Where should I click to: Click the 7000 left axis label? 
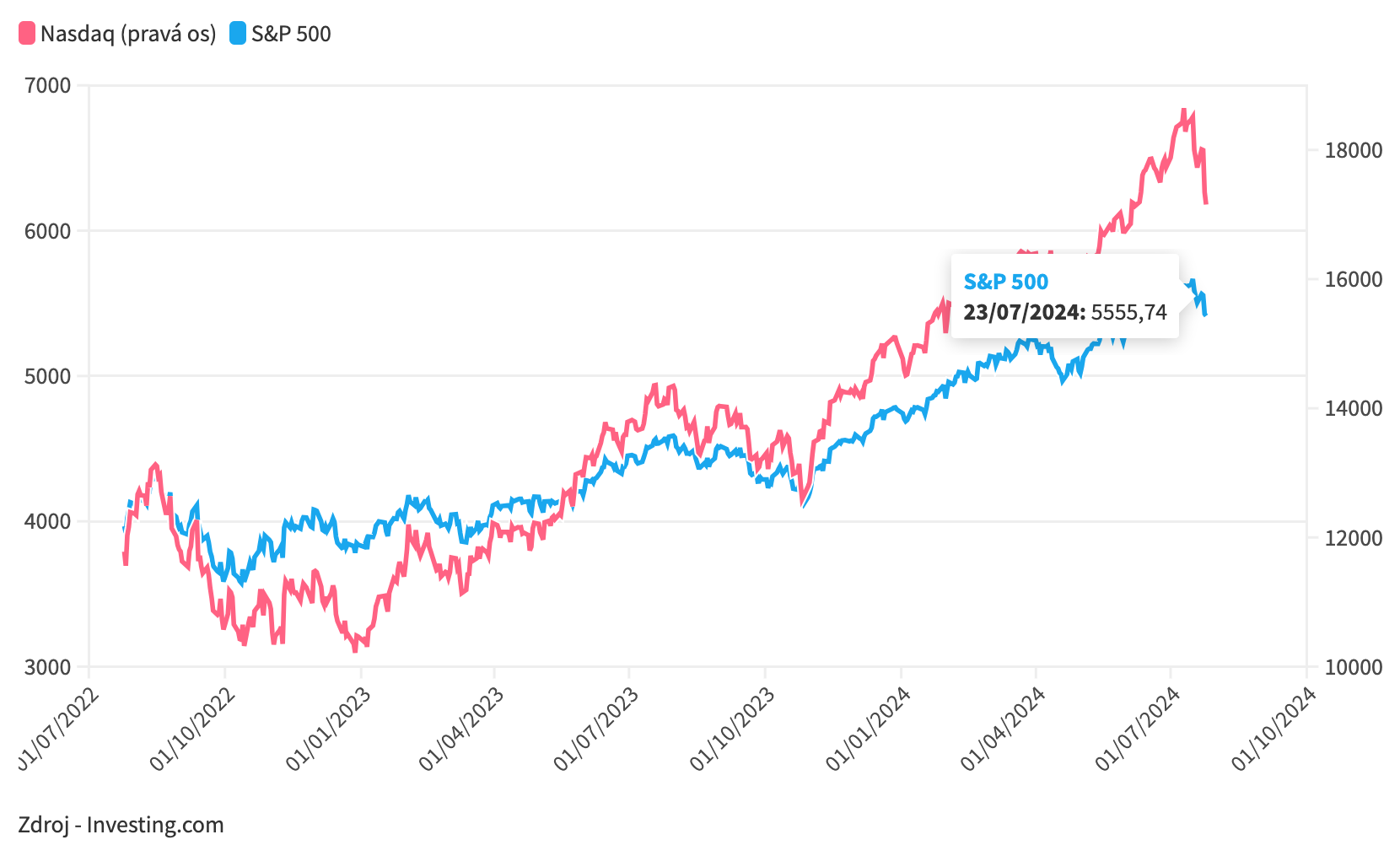point(48,85)
